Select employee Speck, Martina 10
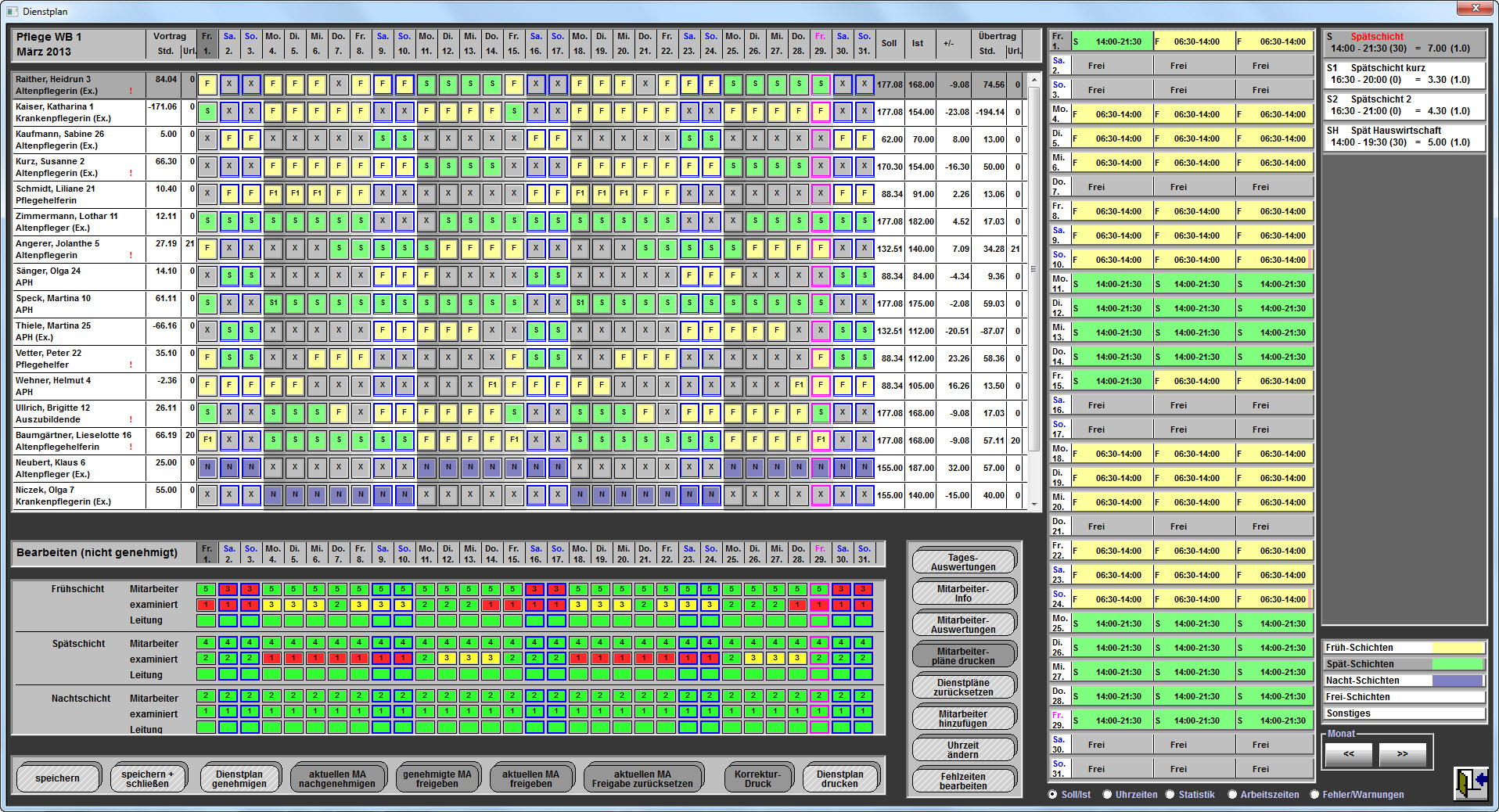 [78, 304]
